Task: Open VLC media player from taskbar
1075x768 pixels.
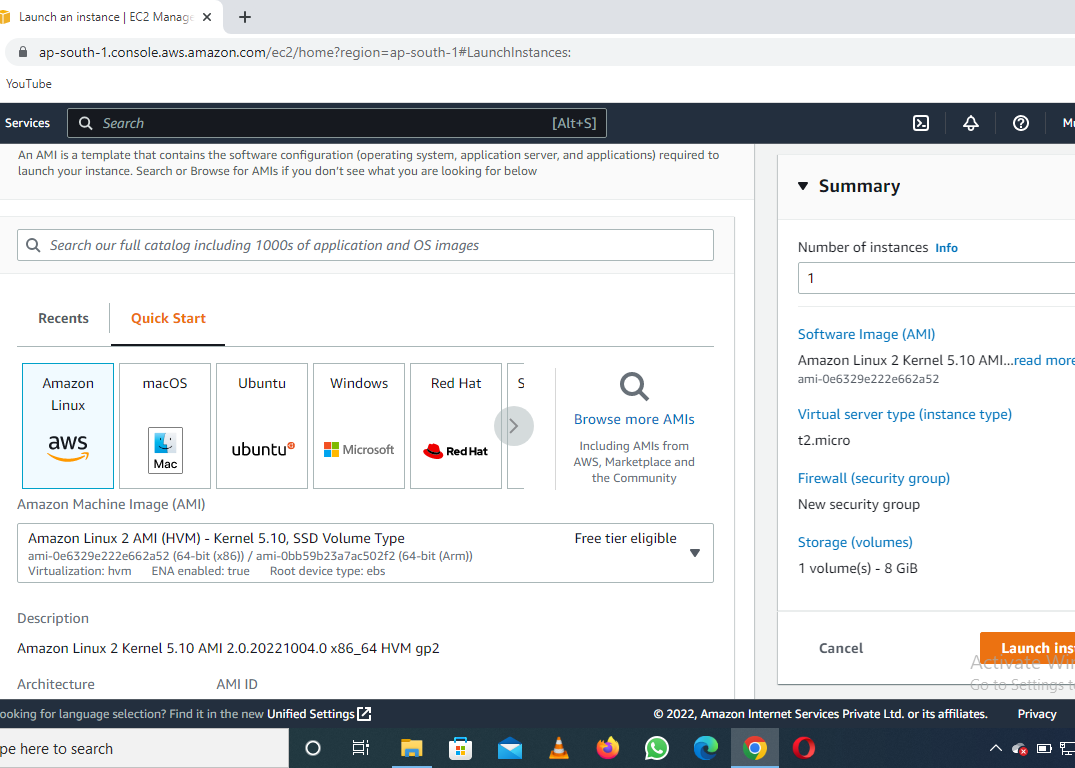Action: 559,748
